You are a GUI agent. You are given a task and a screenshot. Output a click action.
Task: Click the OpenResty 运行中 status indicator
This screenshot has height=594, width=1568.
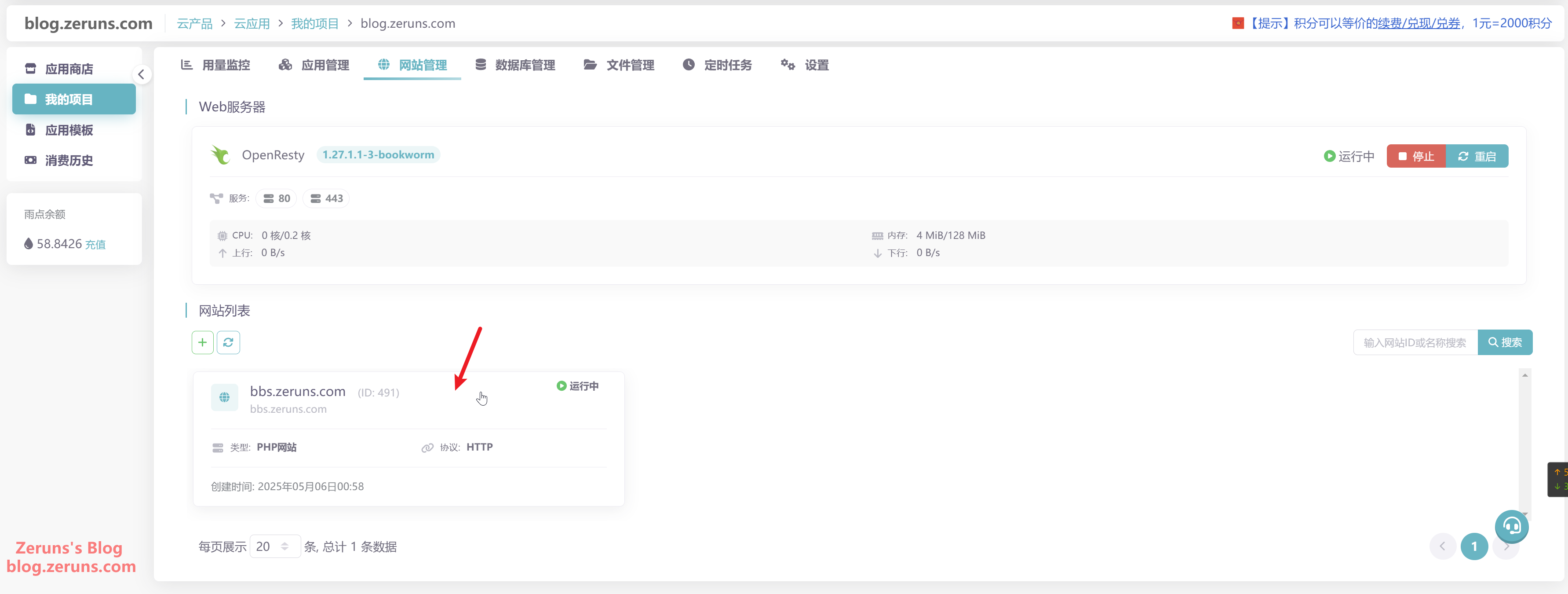[1349, 157]
